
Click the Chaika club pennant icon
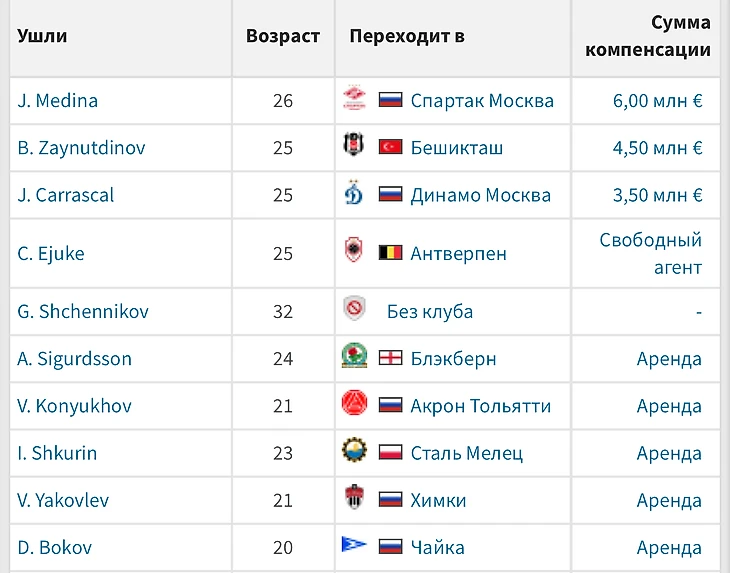click(354, 546)
